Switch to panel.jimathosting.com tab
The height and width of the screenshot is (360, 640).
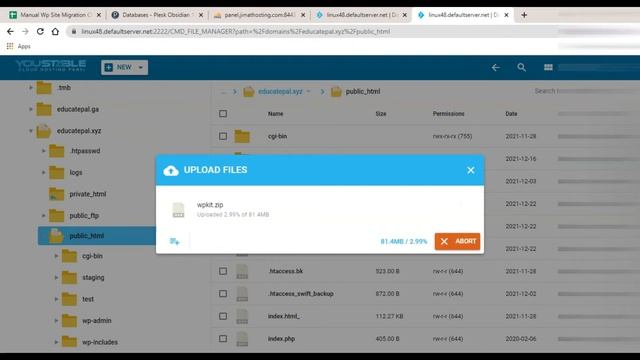tap(259, 15)
